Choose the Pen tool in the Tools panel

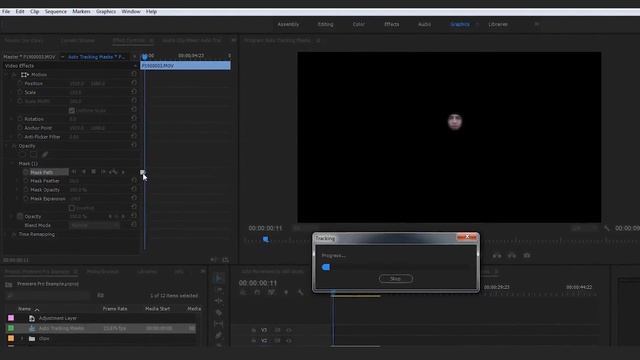click(219, 335)
